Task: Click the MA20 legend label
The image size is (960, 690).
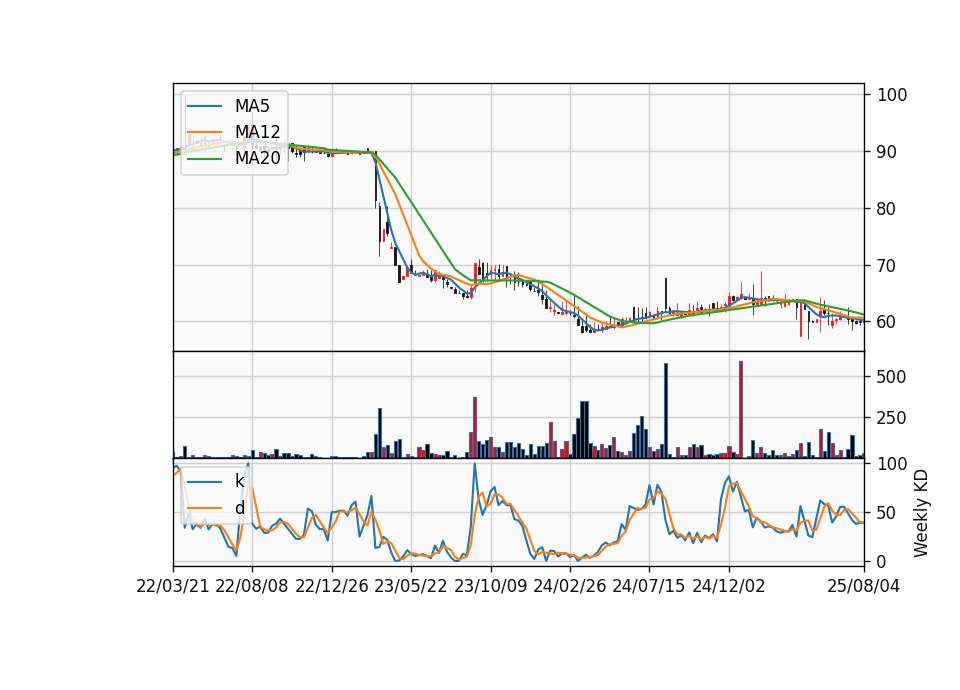Action: [257, 159]
